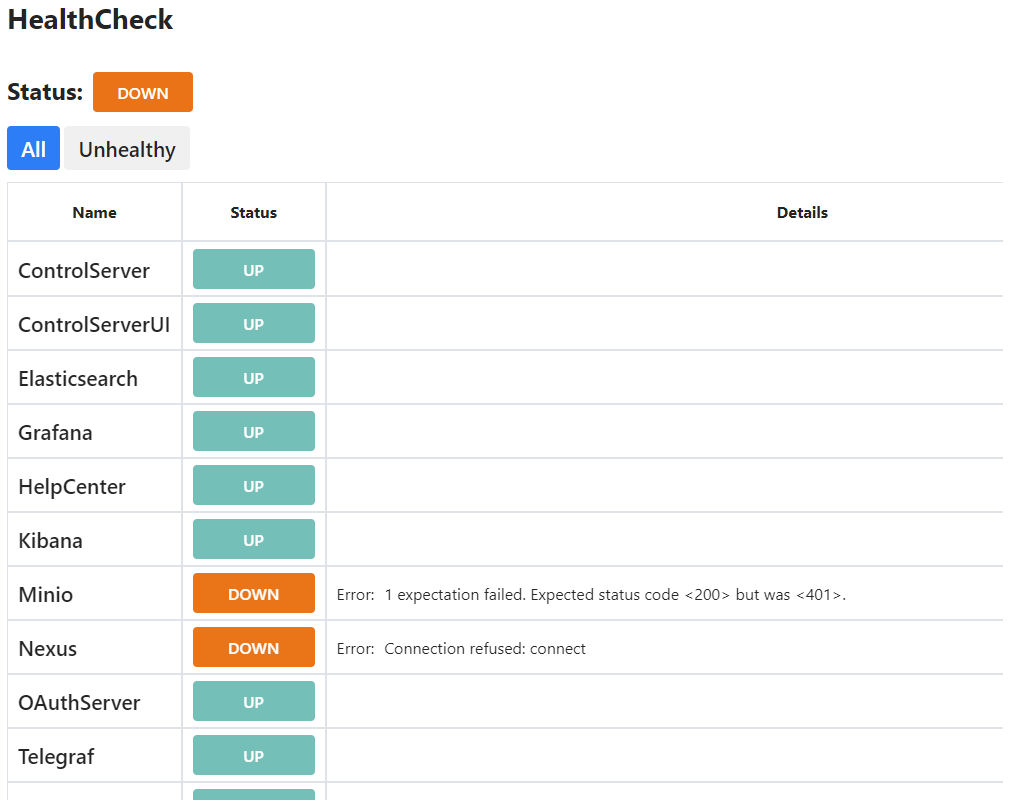This screenshot has height=808, width=1023.
Task: Click the UP badge for Kibana
Action: [254, 539]
